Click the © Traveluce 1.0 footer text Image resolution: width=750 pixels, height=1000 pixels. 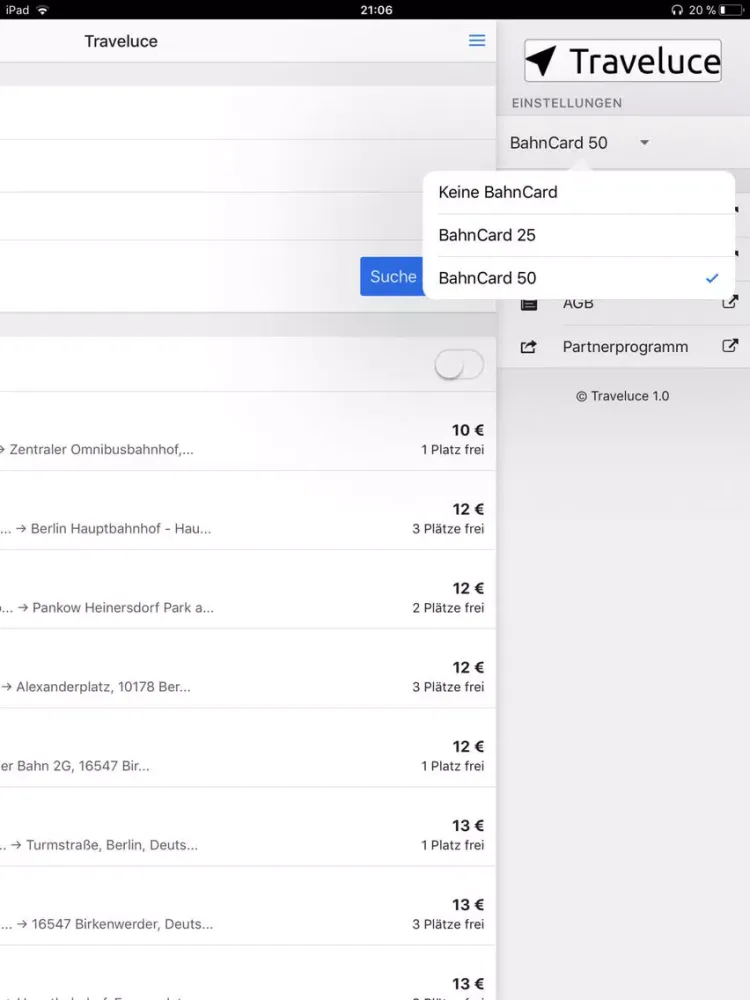pos(622,396)
